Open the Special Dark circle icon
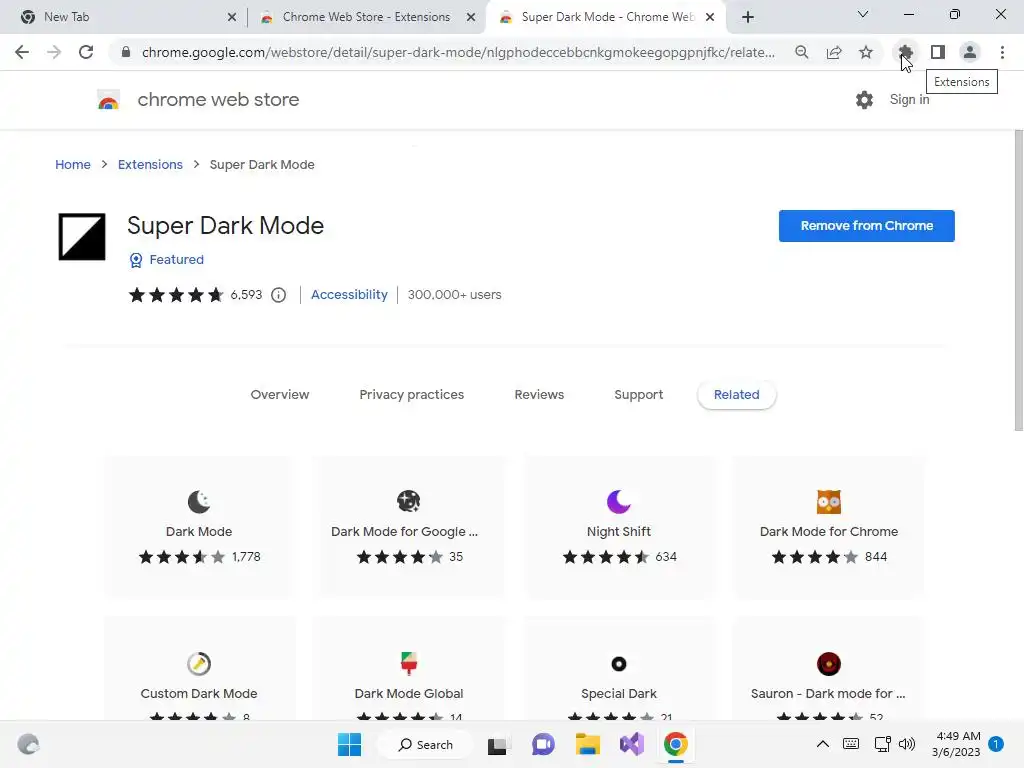 618,664
